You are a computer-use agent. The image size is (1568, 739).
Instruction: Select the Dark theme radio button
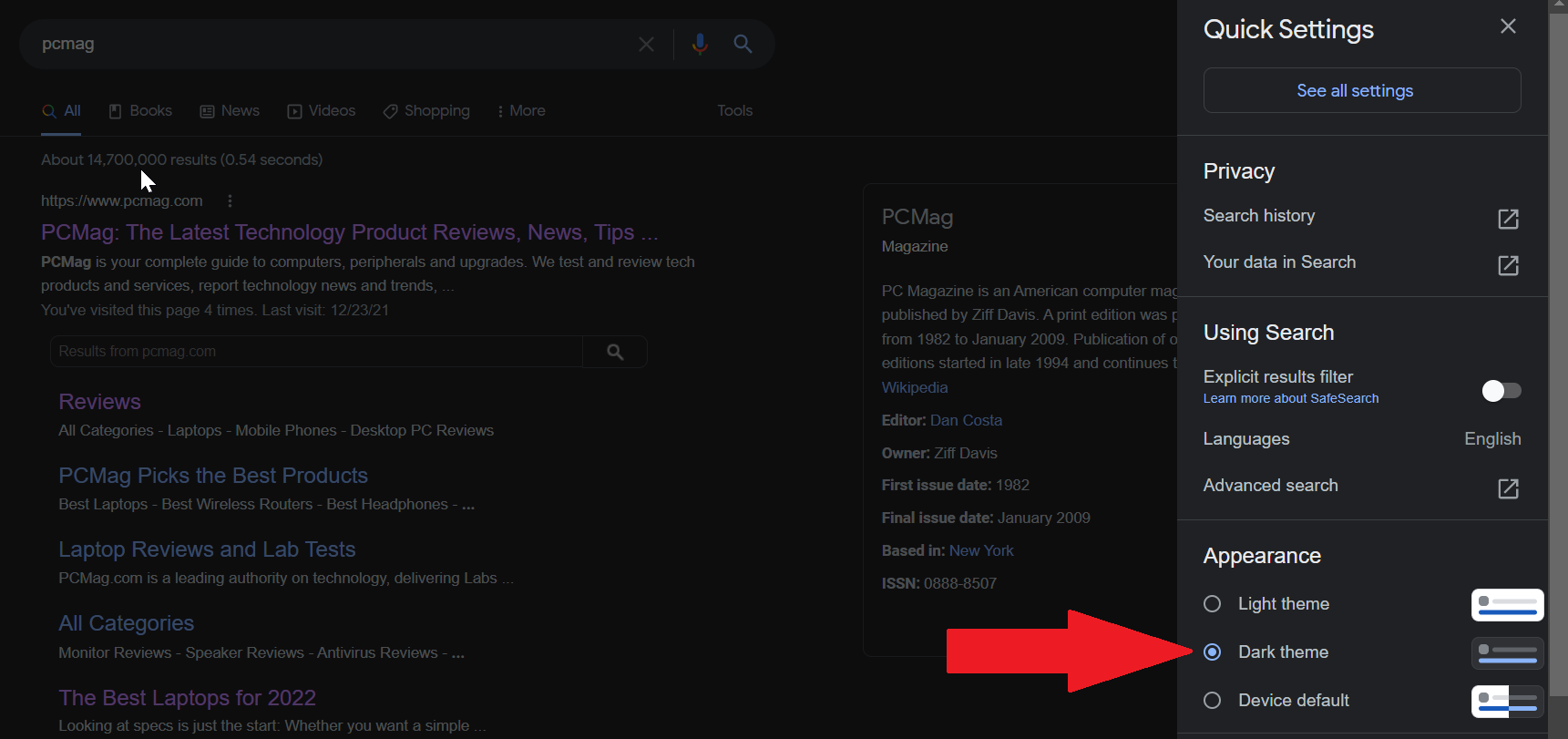tap(1212, 652)
